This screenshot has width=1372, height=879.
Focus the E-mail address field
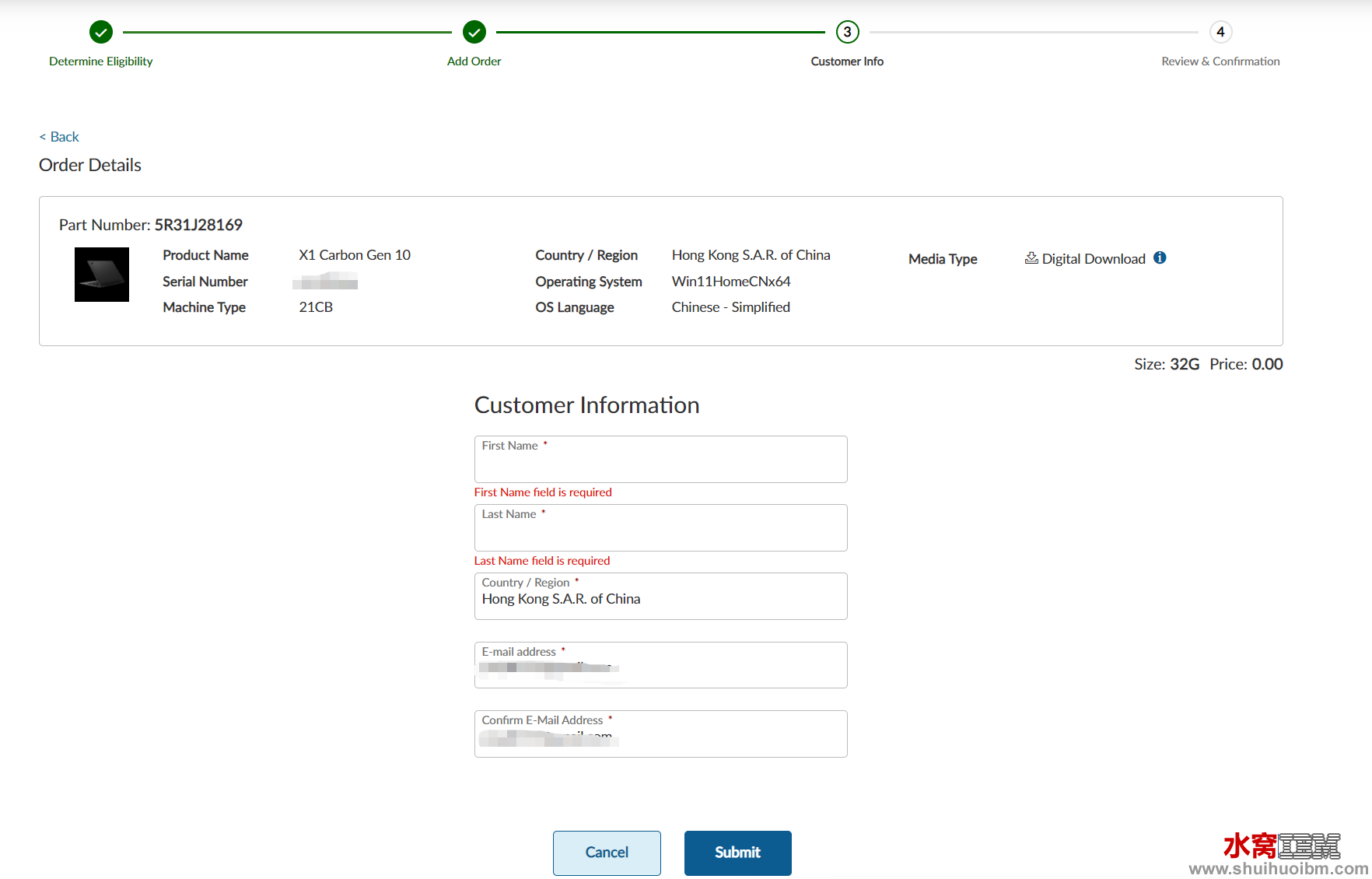pos(661,665)
